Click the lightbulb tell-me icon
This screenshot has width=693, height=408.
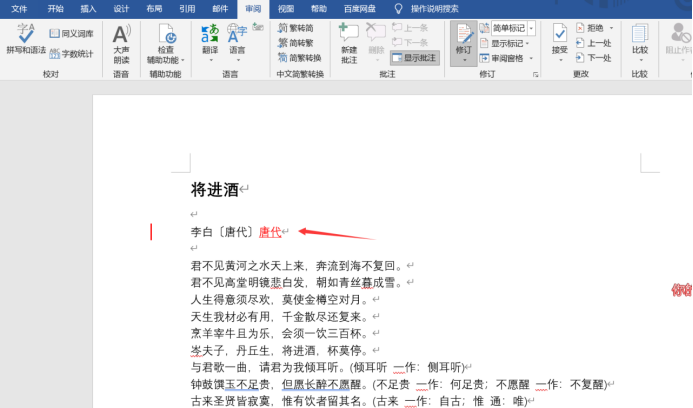(398, 8)
